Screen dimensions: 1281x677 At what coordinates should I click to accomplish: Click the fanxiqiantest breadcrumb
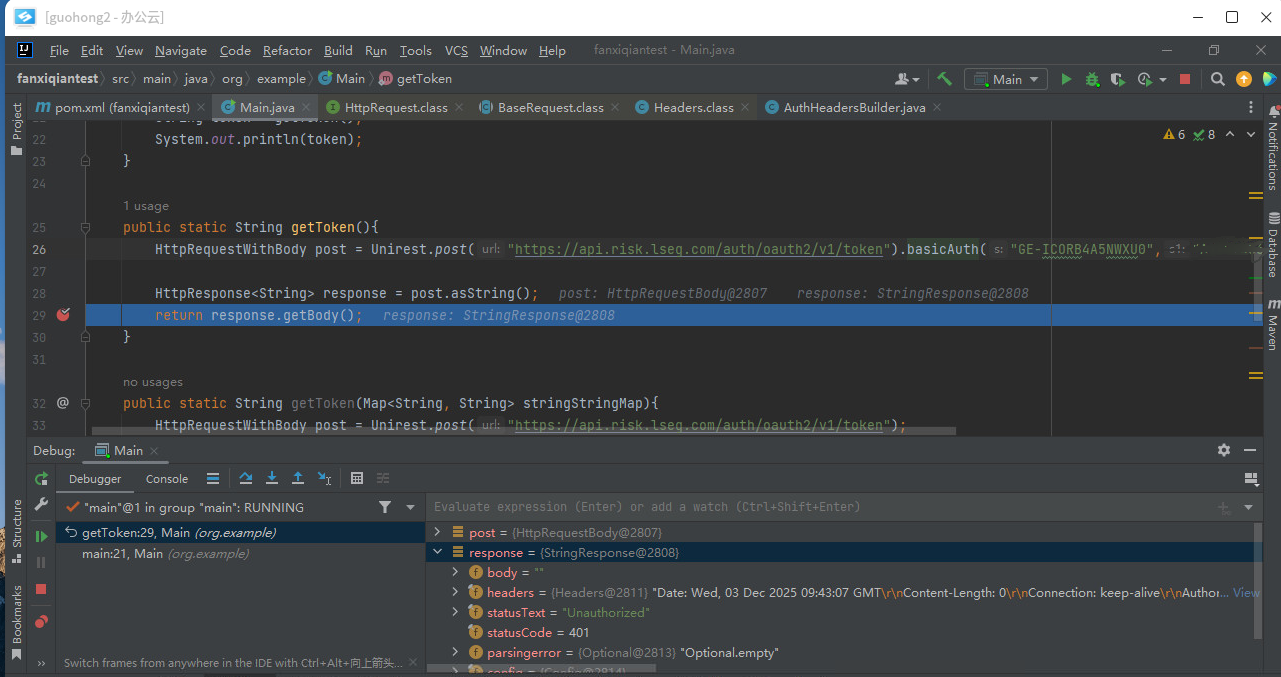click(x=57, y=78)
